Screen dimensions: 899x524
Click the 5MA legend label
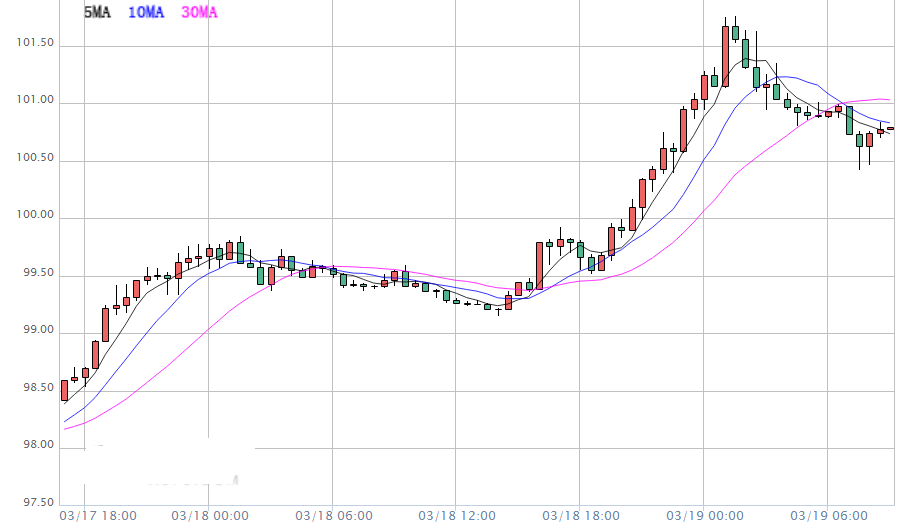pos(97,12)
